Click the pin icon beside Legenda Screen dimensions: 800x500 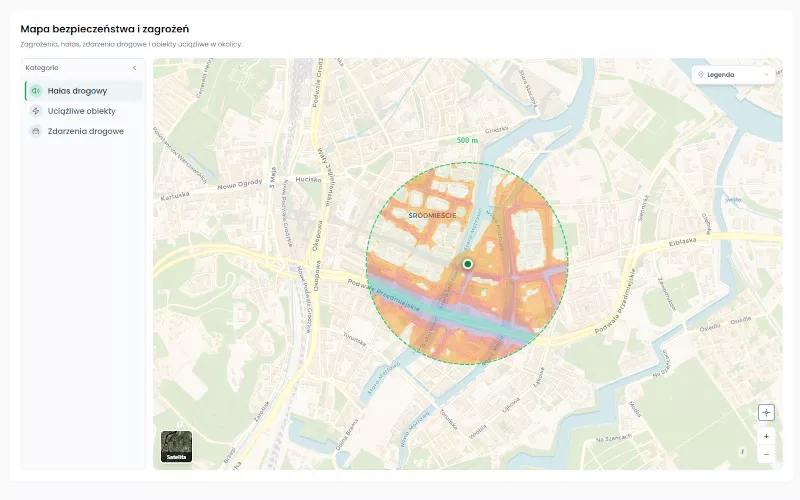click(701, 74)
